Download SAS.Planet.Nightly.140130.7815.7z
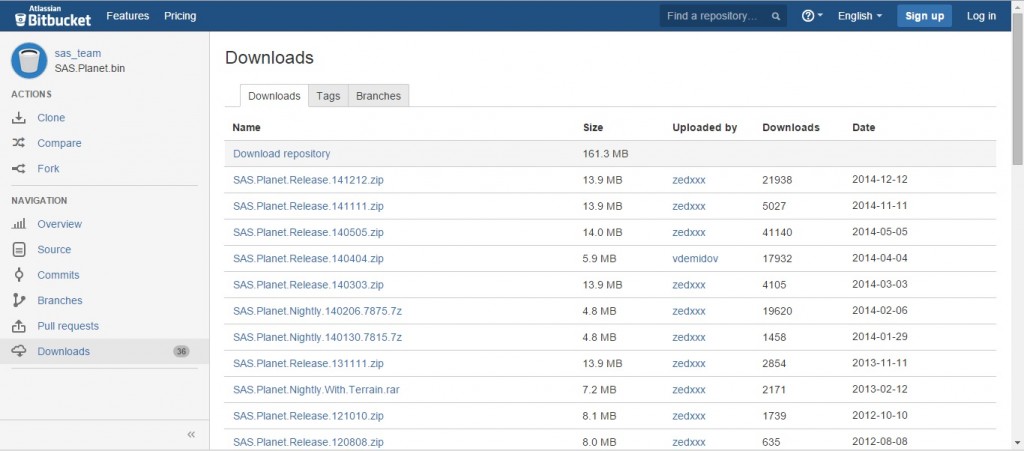 (317, 337)
